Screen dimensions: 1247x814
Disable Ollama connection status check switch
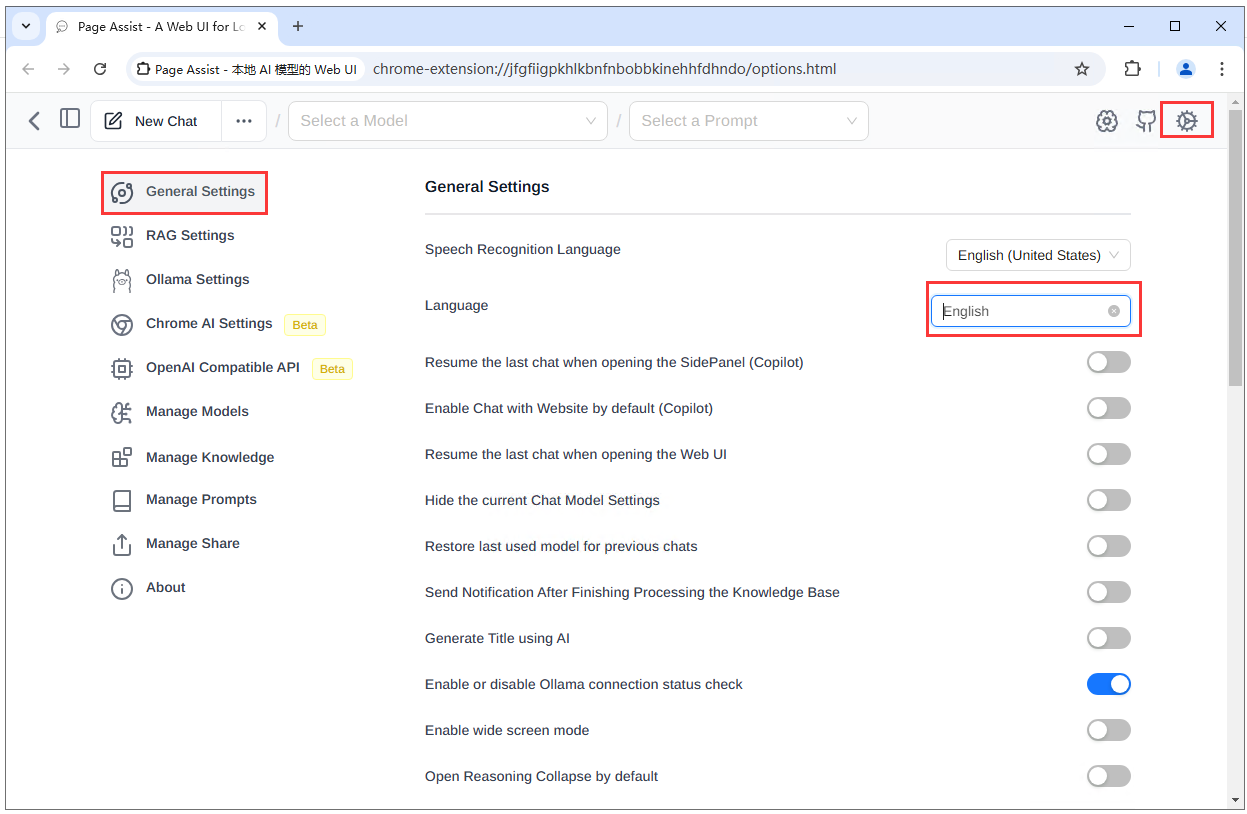pyautogui.click(x=1109, y=684)
